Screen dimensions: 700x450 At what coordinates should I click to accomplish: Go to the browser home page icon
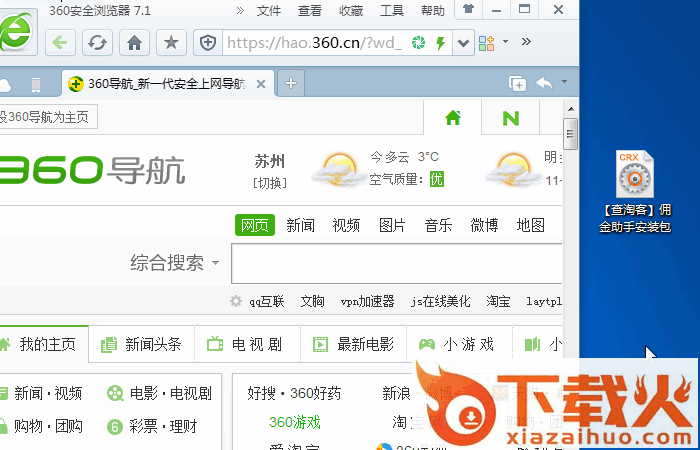click(x=135, y=42)
